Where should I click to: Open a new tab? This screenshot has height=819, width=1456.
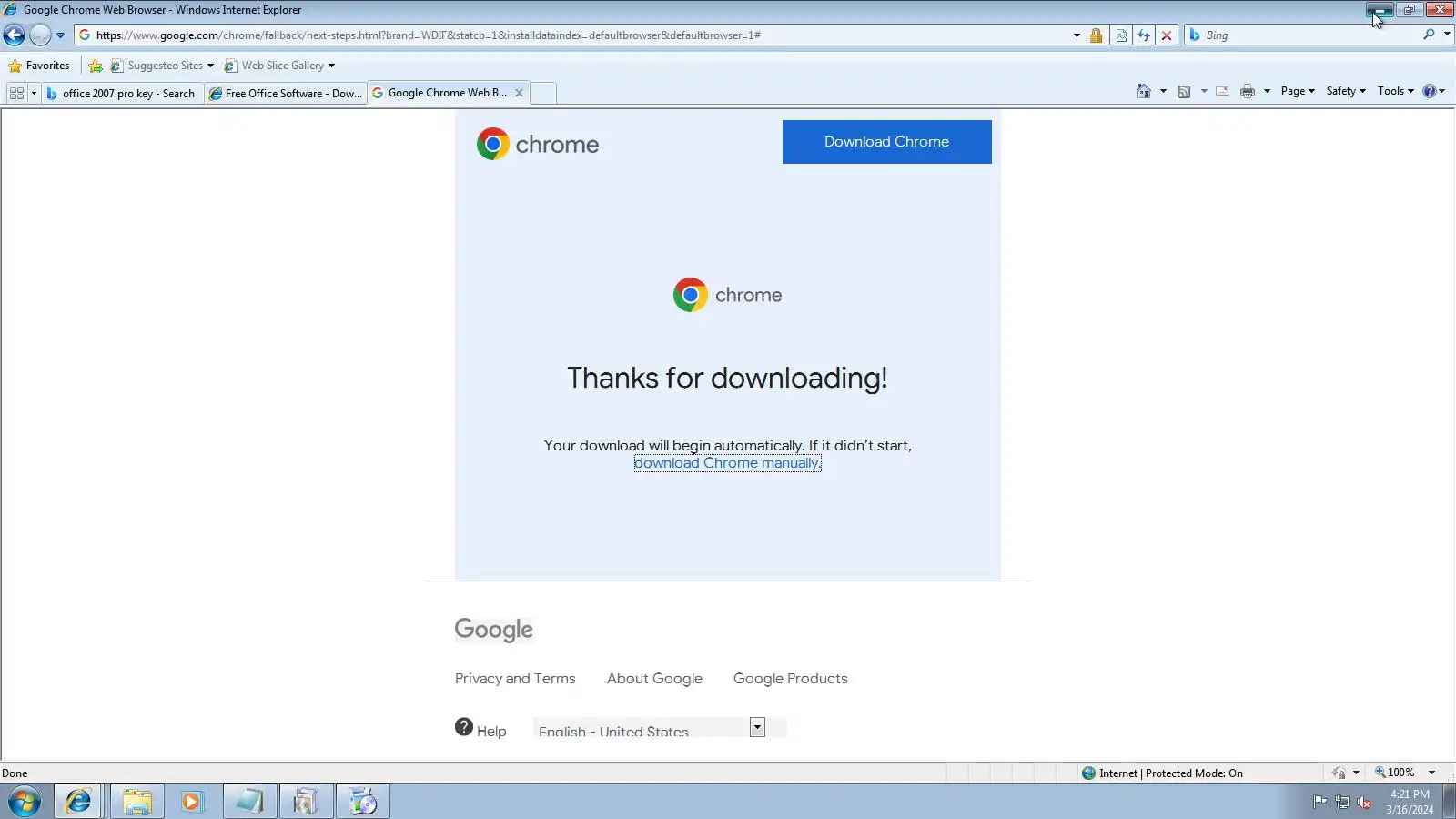(x=543, y=93)
